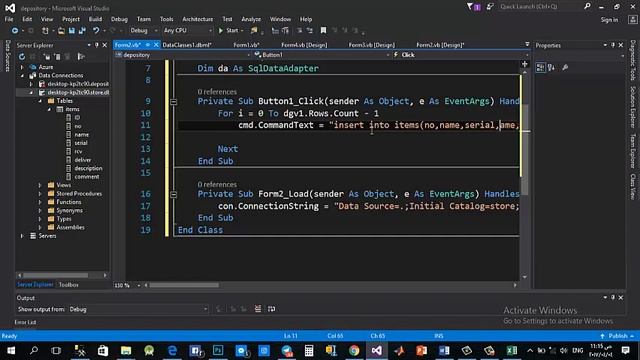Click the Clear All icon in Output panel

tap(258, 309)
